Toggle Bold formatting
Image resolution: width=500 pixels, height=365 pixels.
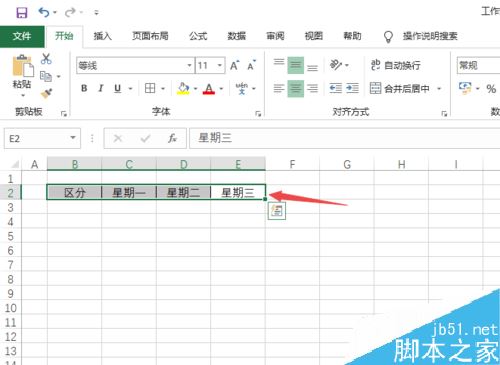tap(84, 88)
